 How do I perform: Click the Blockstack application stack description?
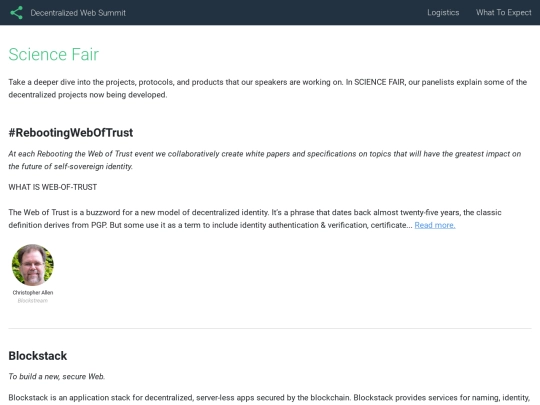[269, 398]
